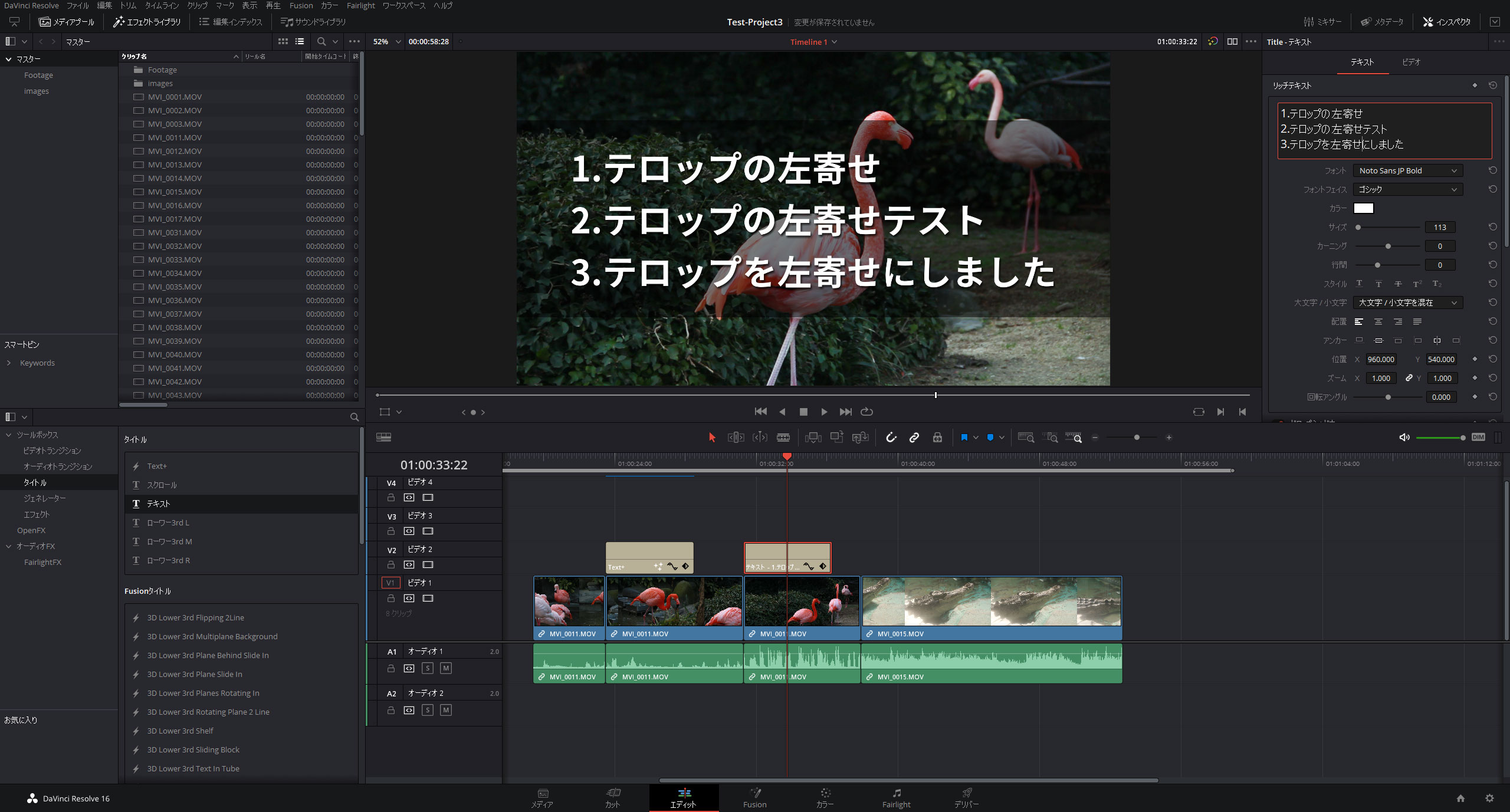Open the mixer panel icon
The width and height of the screenshot is (1510, 812).
click(1321, 22)
